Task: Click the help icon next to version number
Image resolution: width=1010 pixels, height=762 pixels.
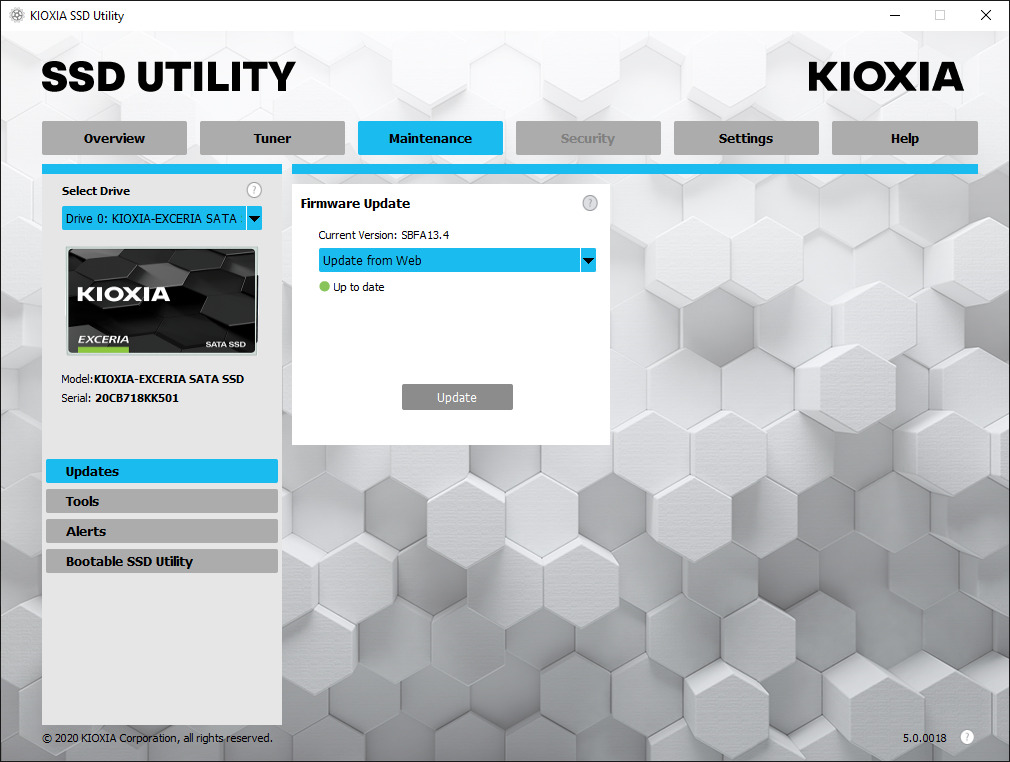Action: coord(966,737)
